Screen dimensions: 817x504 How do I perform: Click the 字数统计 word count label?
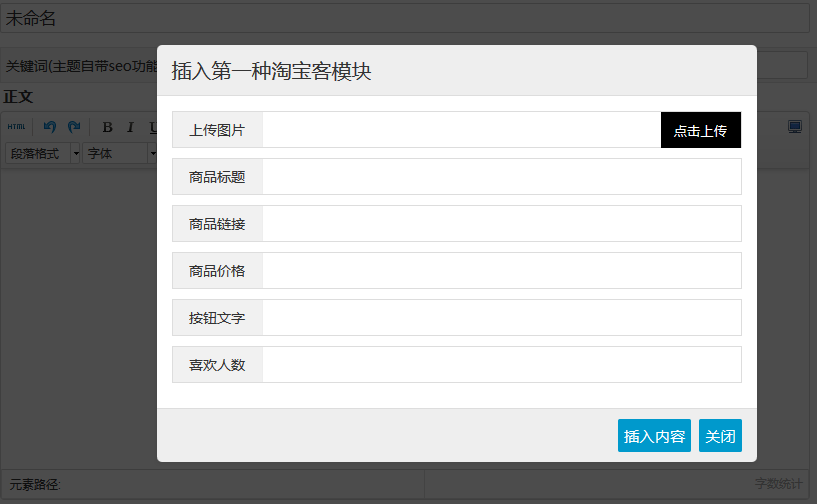778,484
